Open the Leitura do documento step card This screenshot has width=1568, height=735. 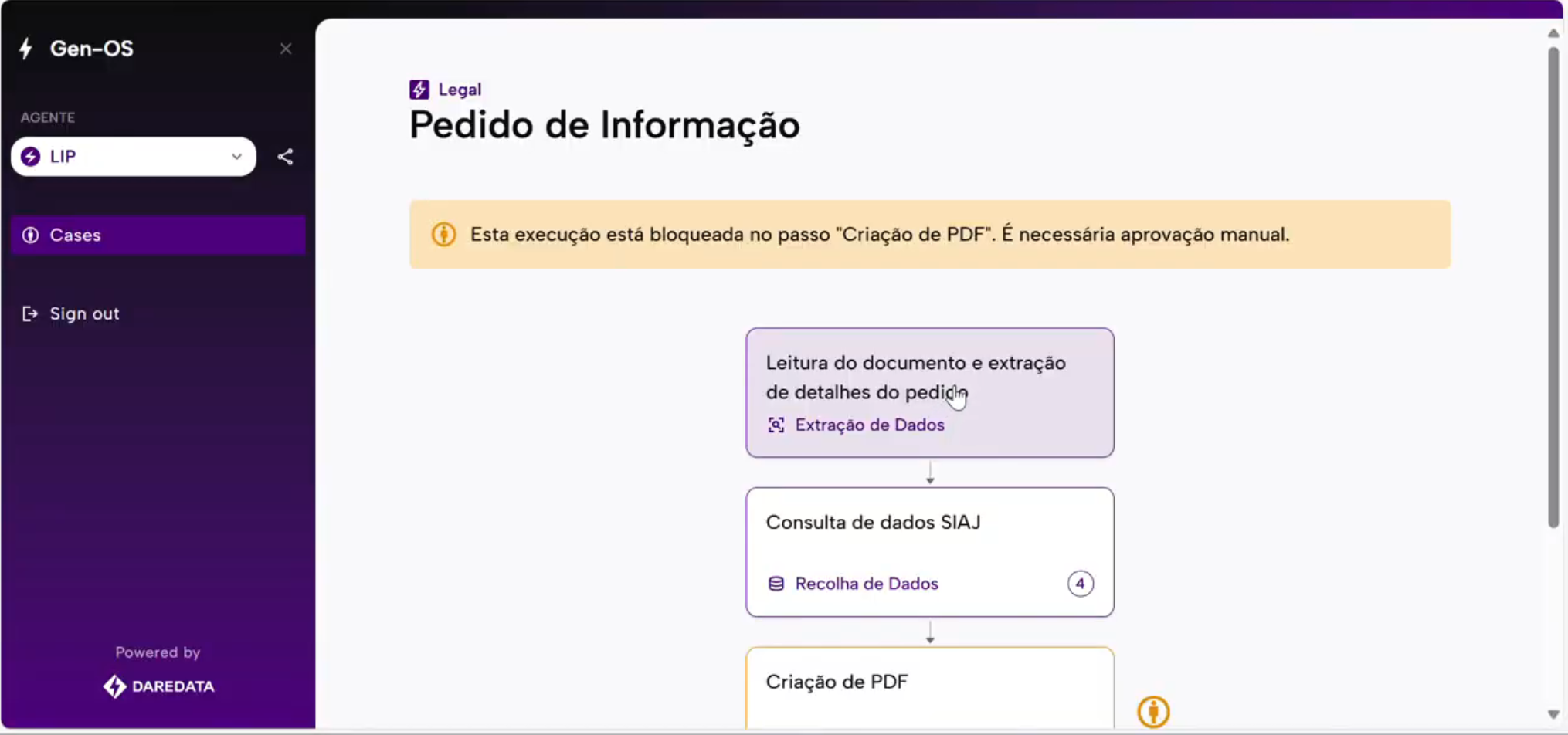[x=930, y=392]
